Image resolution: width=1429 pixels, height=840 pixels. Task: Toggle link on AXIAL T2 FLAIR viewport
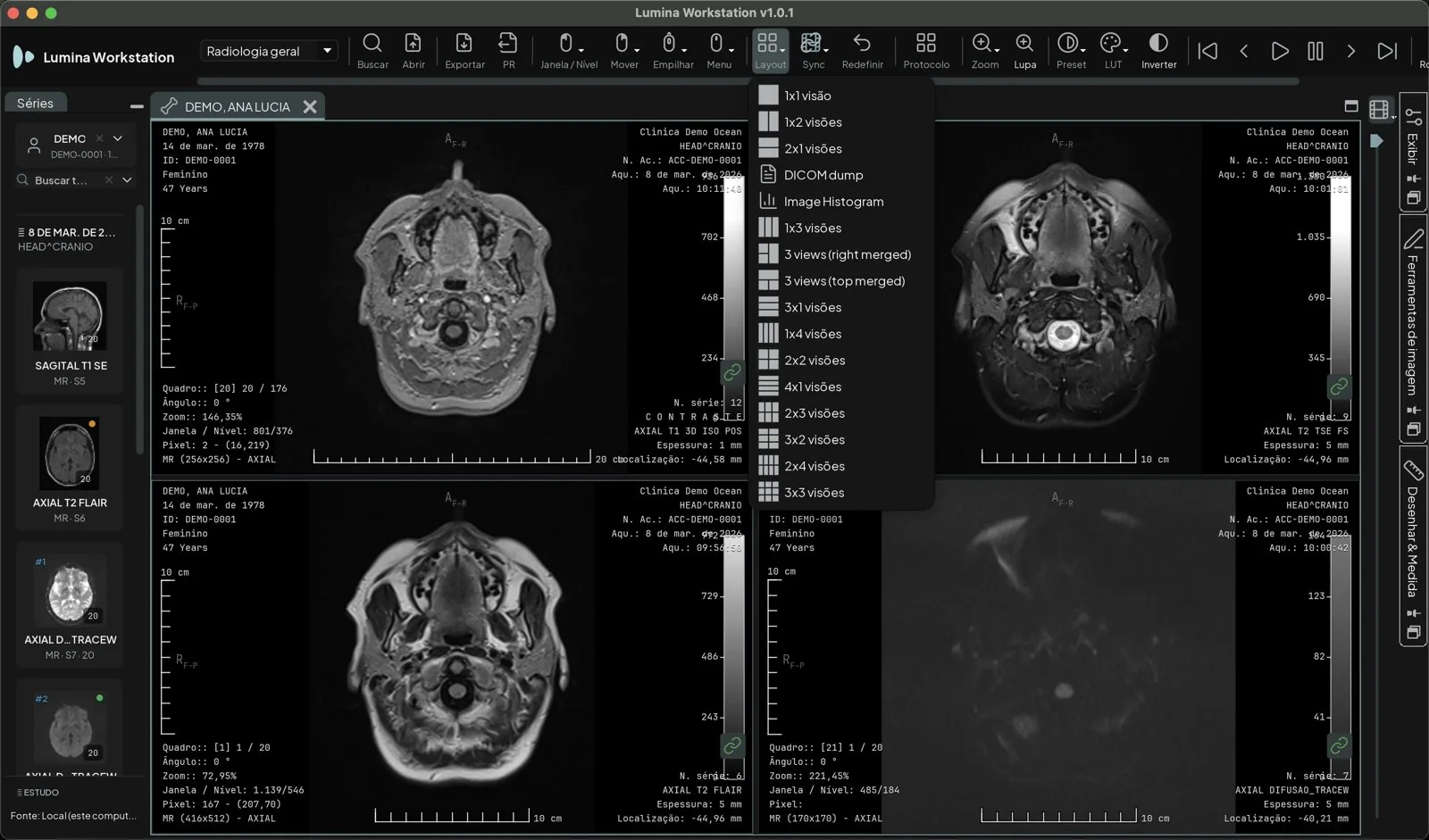[x=732, y=744]
